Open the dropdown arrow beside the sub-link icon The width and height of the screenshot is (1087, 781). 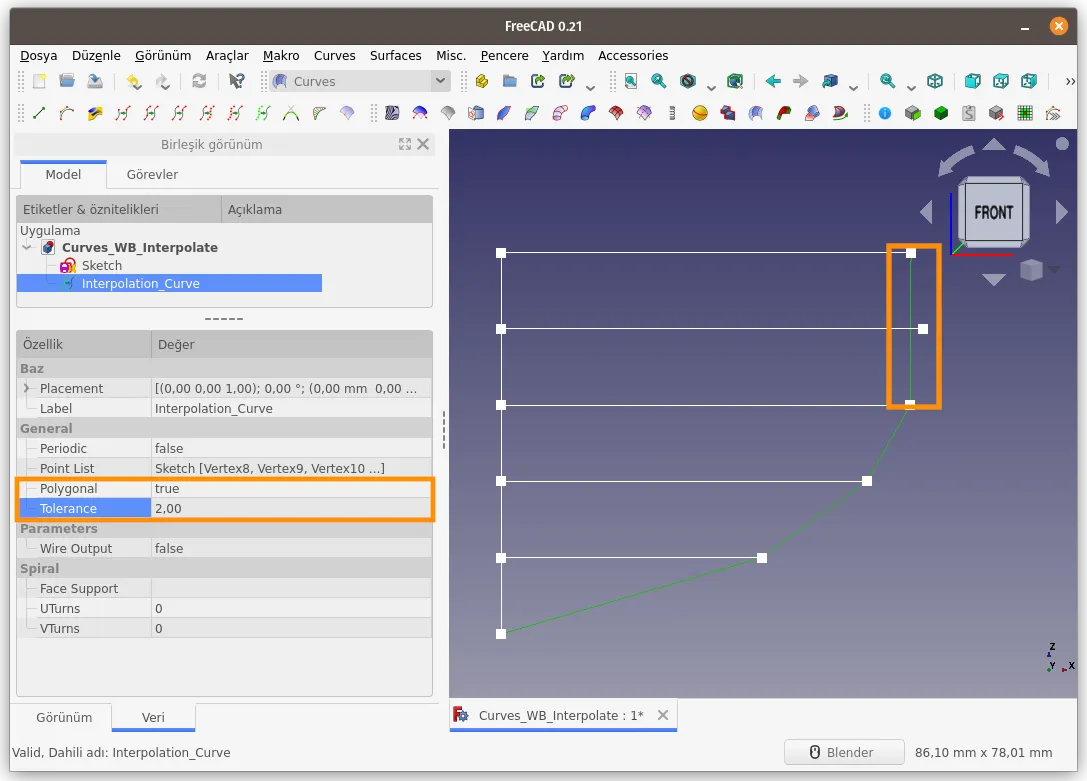(x=590, y=87)
